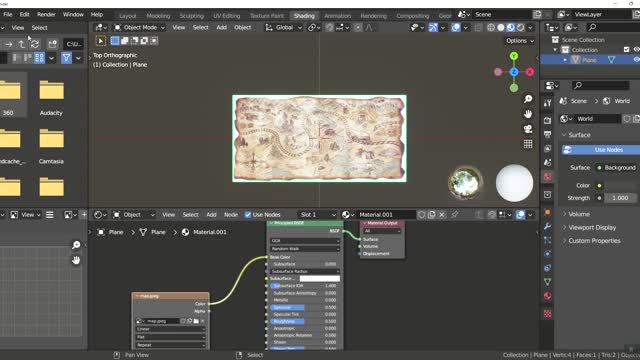Expand the Plane item in outliner

tap(565, 60)
